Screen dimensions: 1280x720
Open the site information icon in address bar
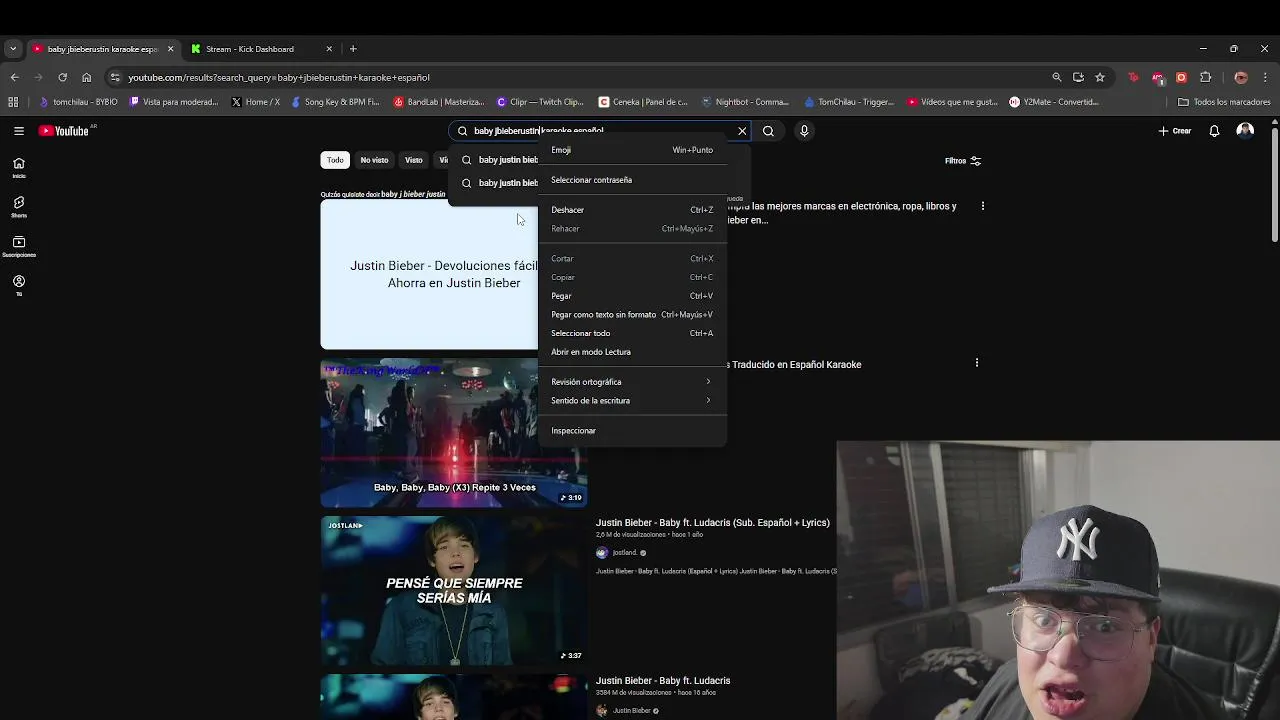[116, 77]
